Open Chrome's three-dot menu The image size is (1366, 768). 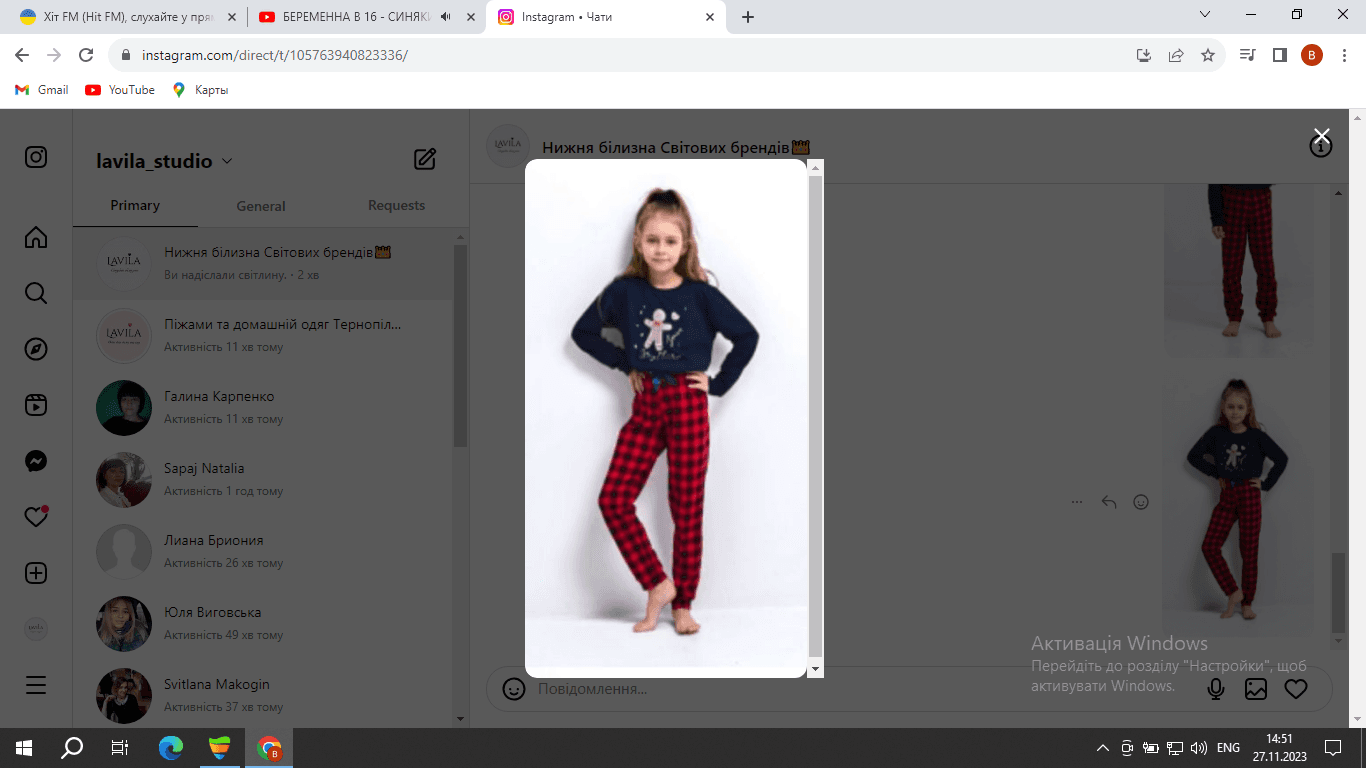pos(1344,55)
